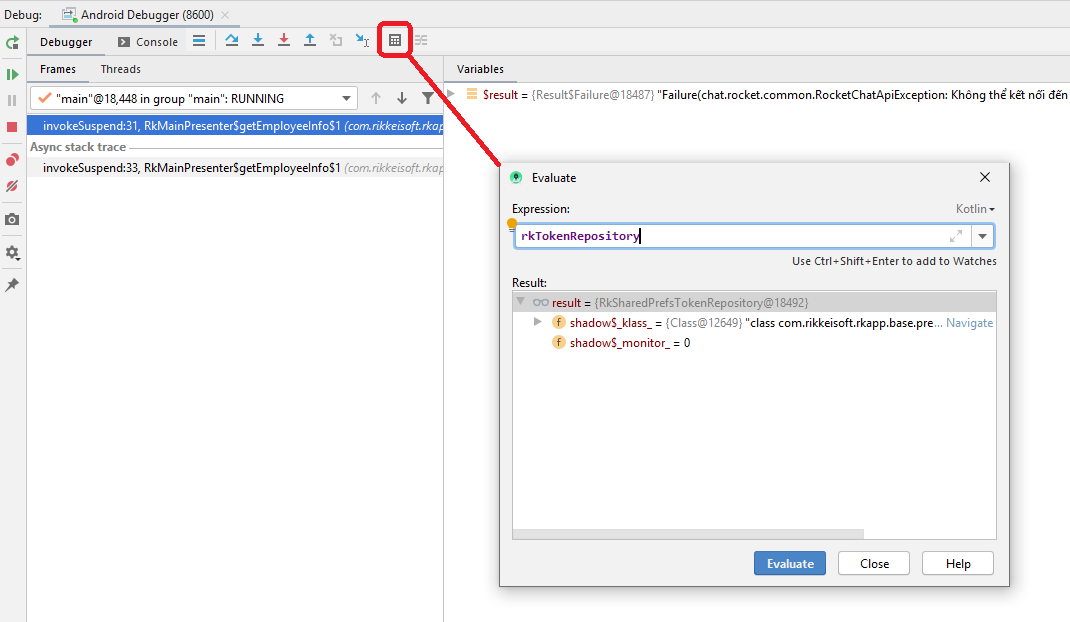Click the Step Out icon
The width and height of the screenshot is (1070, 622).
(x=310, y=39)
